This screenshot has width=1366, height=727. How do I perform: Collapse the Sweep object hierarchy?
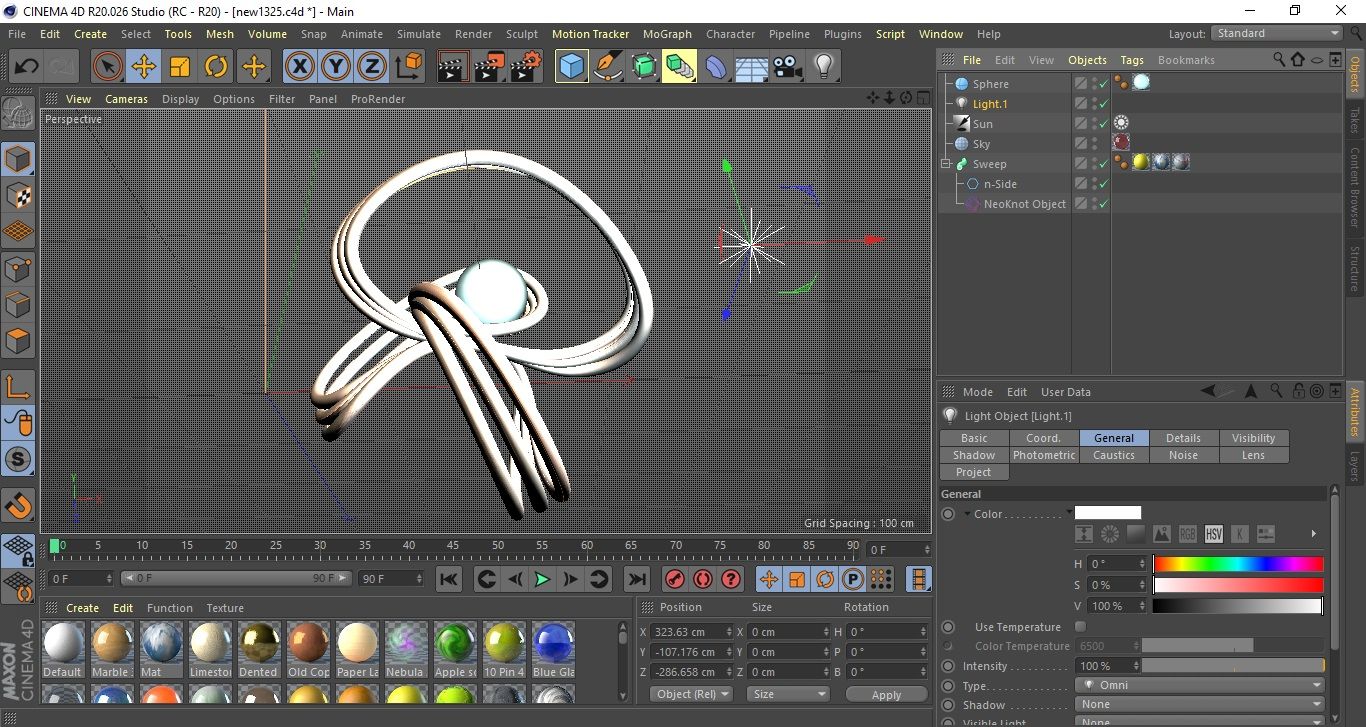pyautogui.click(x=946, y=164)
